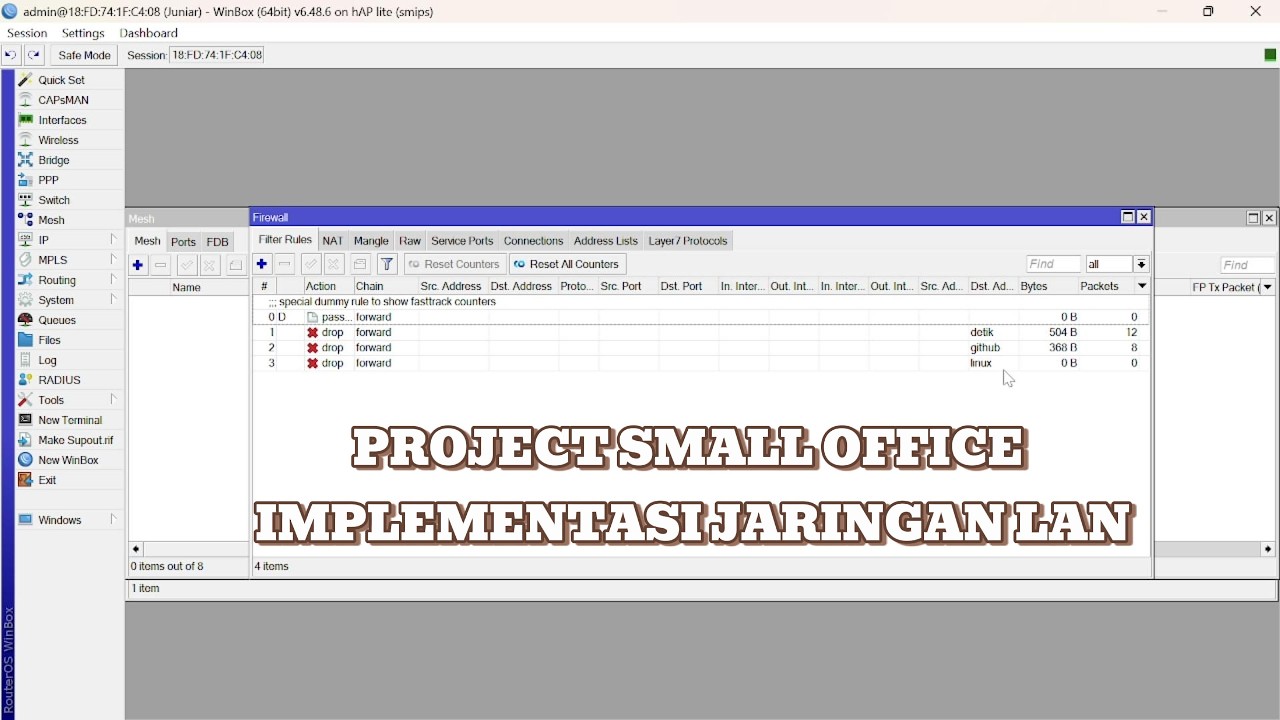Click the Redo arrow icon in top toolbar

[34, 56]
